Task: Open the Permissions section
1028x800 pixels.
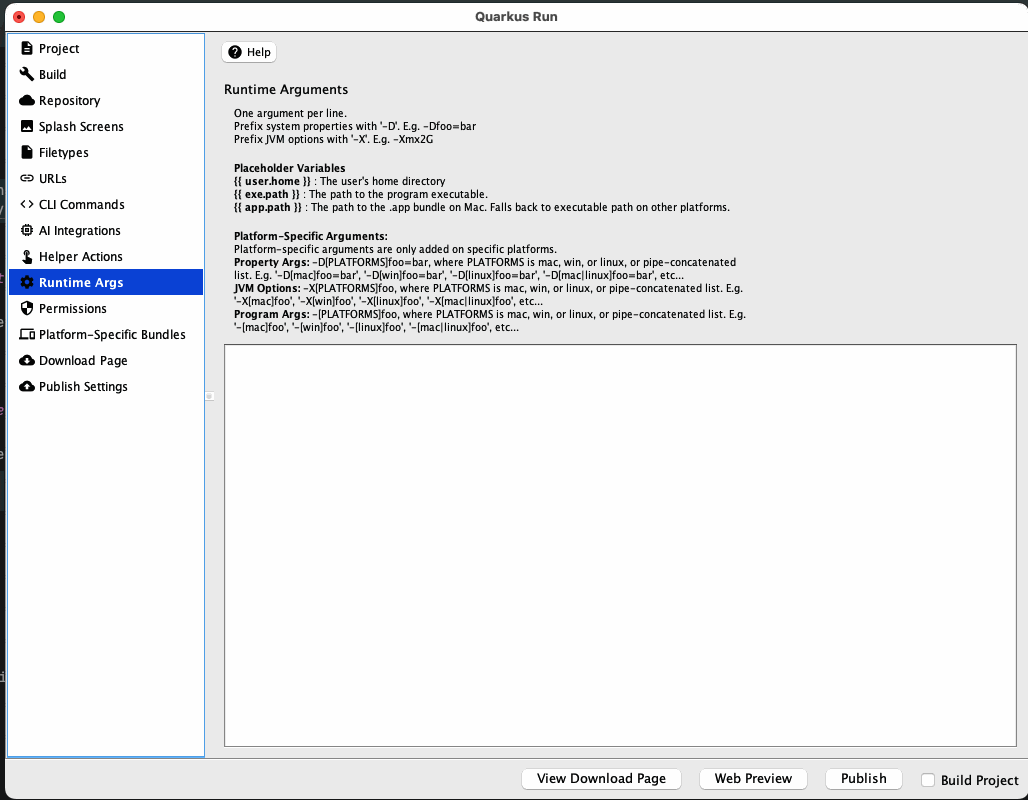Action: pos(106,308)
